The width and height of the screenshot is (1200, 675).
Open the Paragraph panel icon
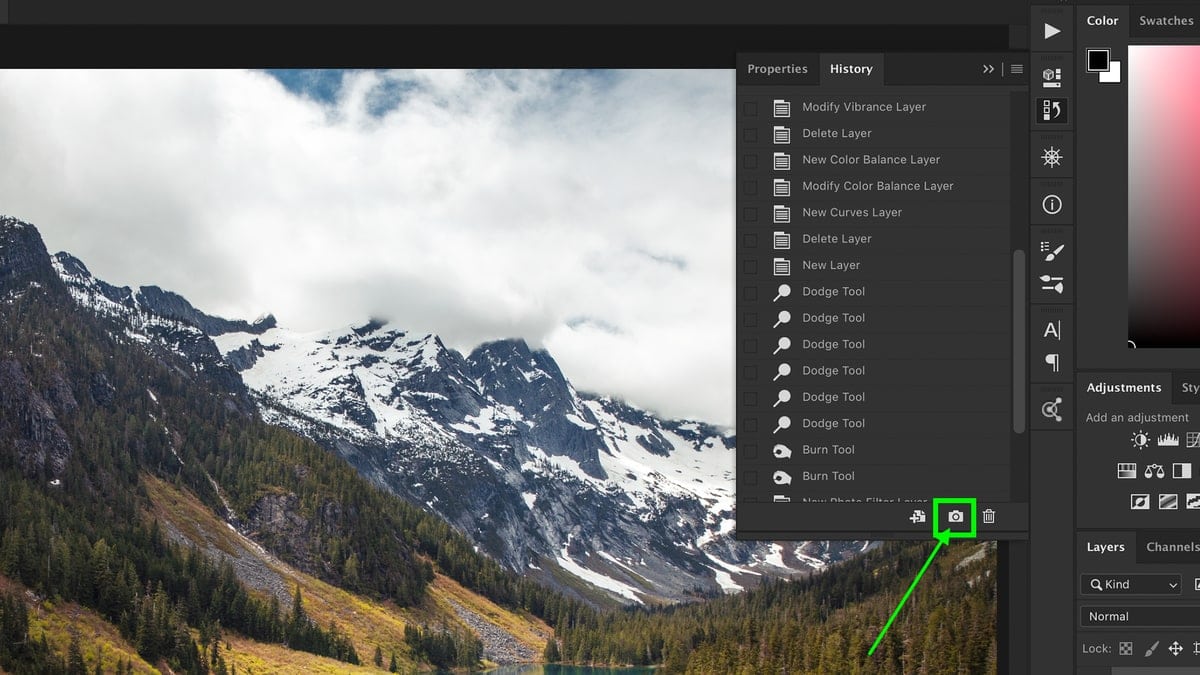tap(1052, 362)
